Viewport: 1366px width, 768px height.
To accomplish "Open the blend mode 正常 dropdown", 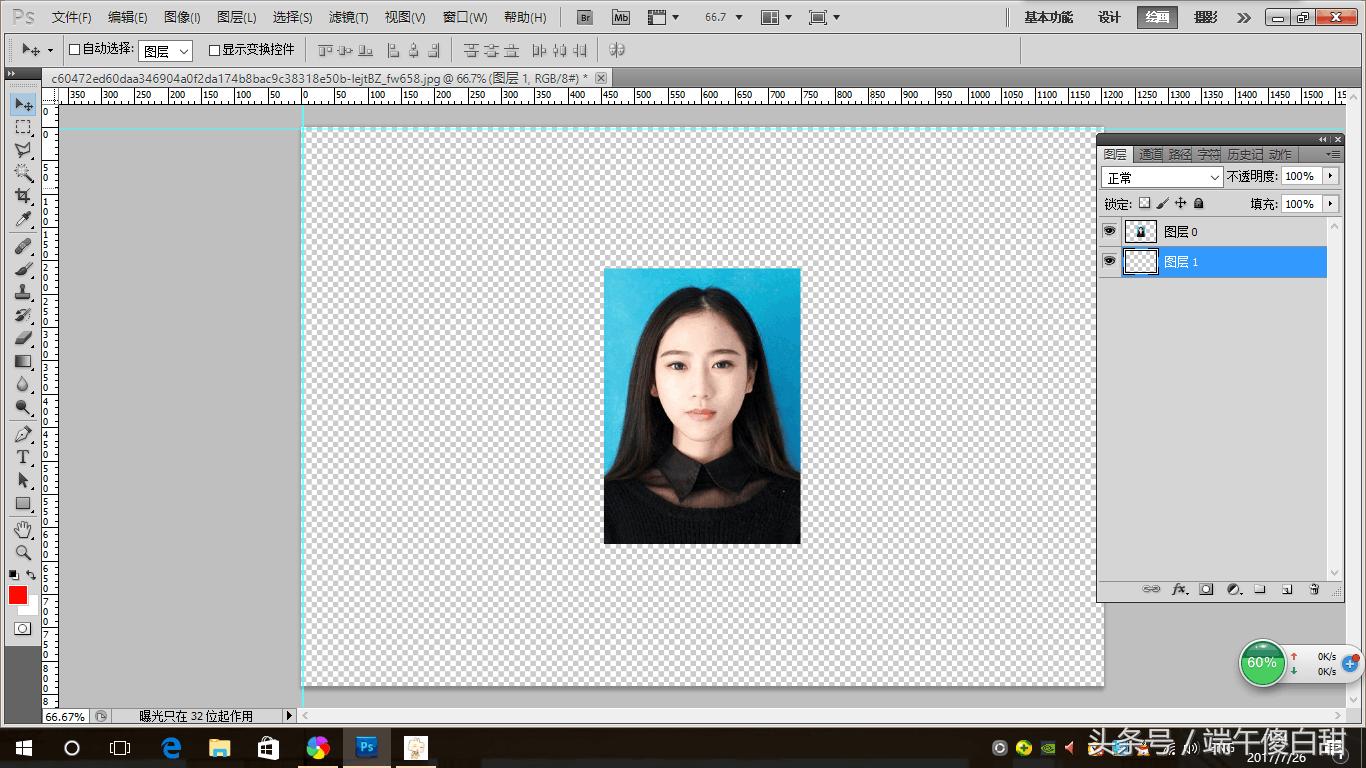I will point(1162,177).
